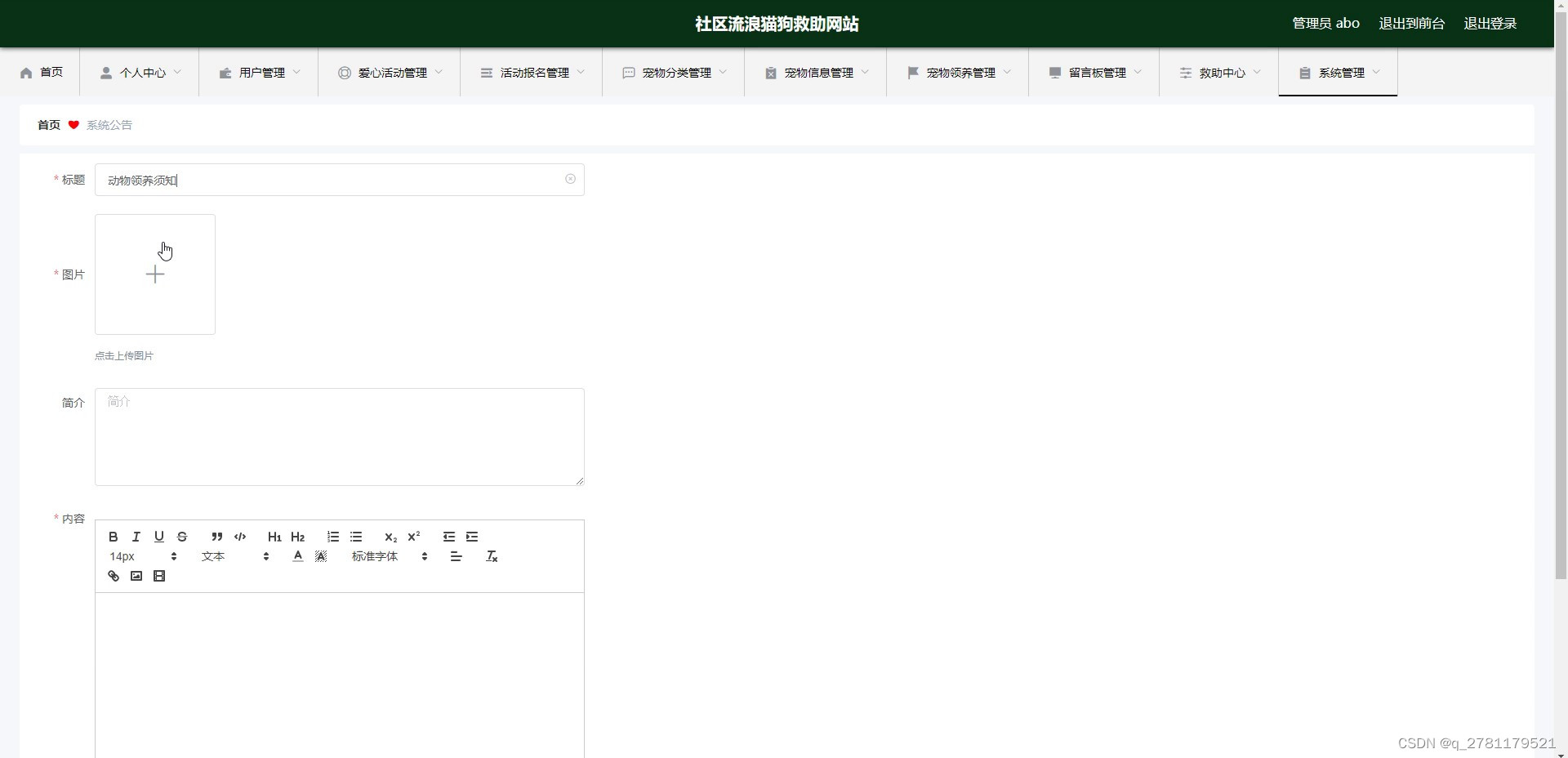Open the text background color picker
This screenshot has width=1568, height=758.
(x=321, y=556)
